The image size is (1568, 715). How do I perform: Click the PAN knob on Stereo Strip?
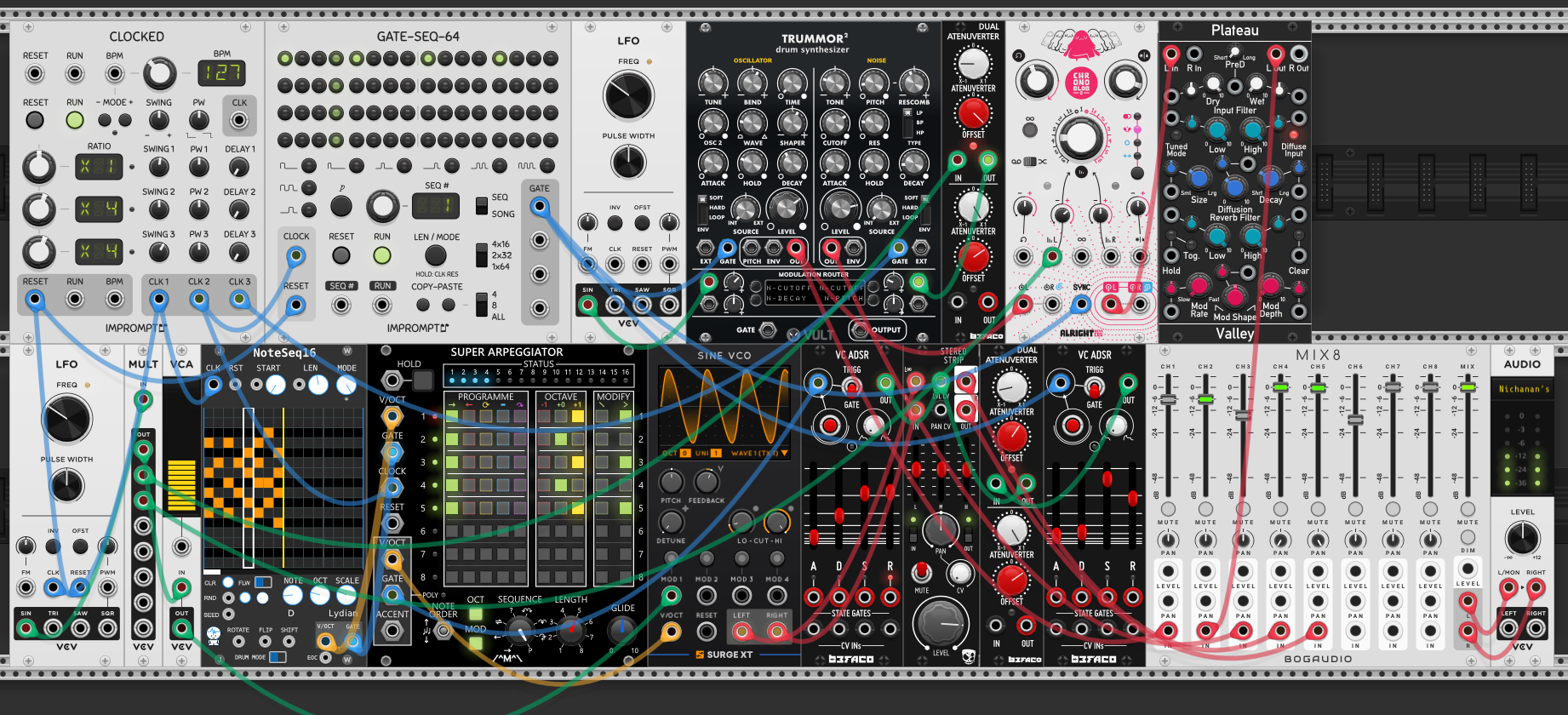tap(940, 529)
